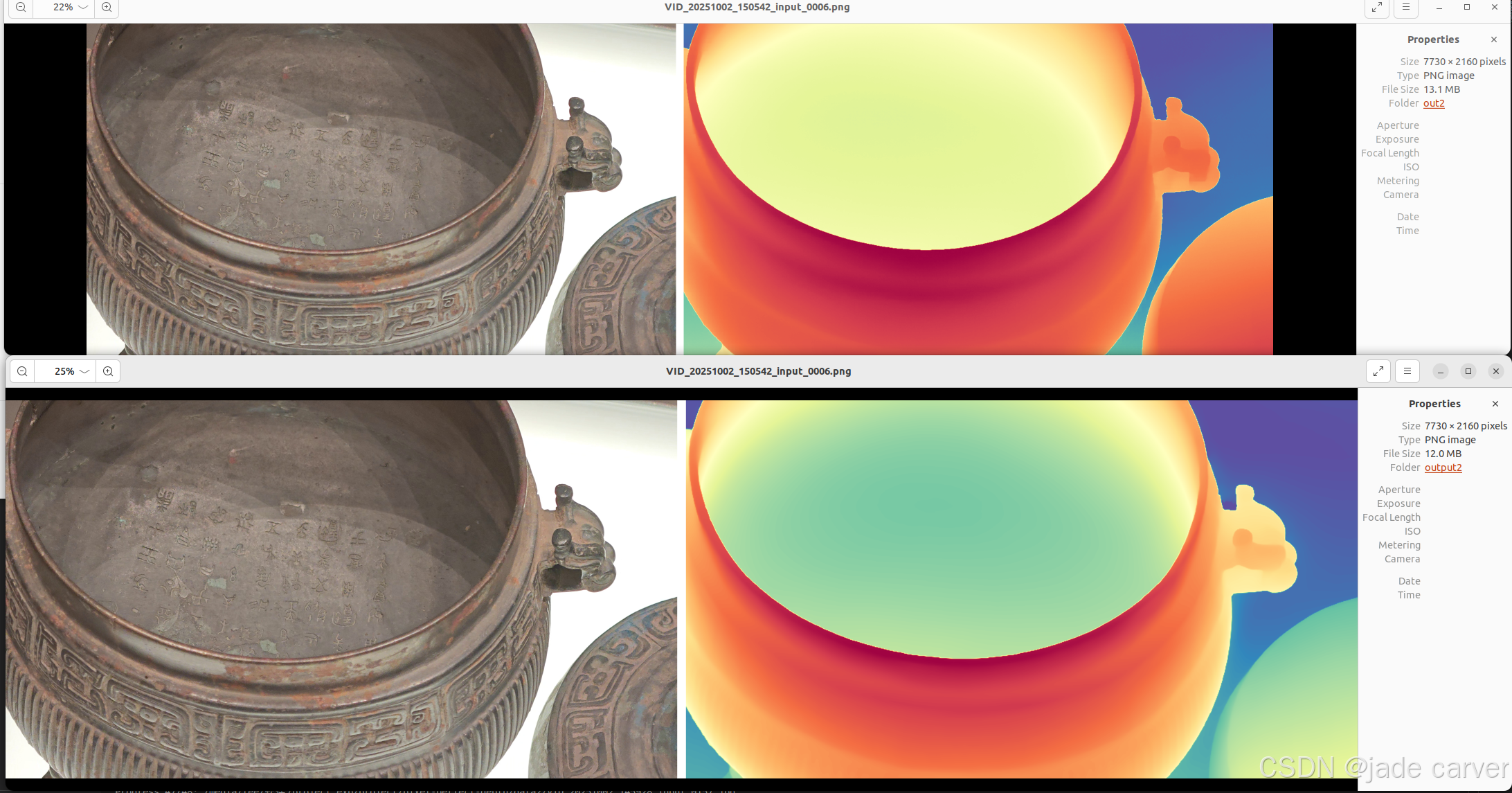Maximize the top image viewer window
Screen dimensions: 1512x793
tap(1466, 8)
